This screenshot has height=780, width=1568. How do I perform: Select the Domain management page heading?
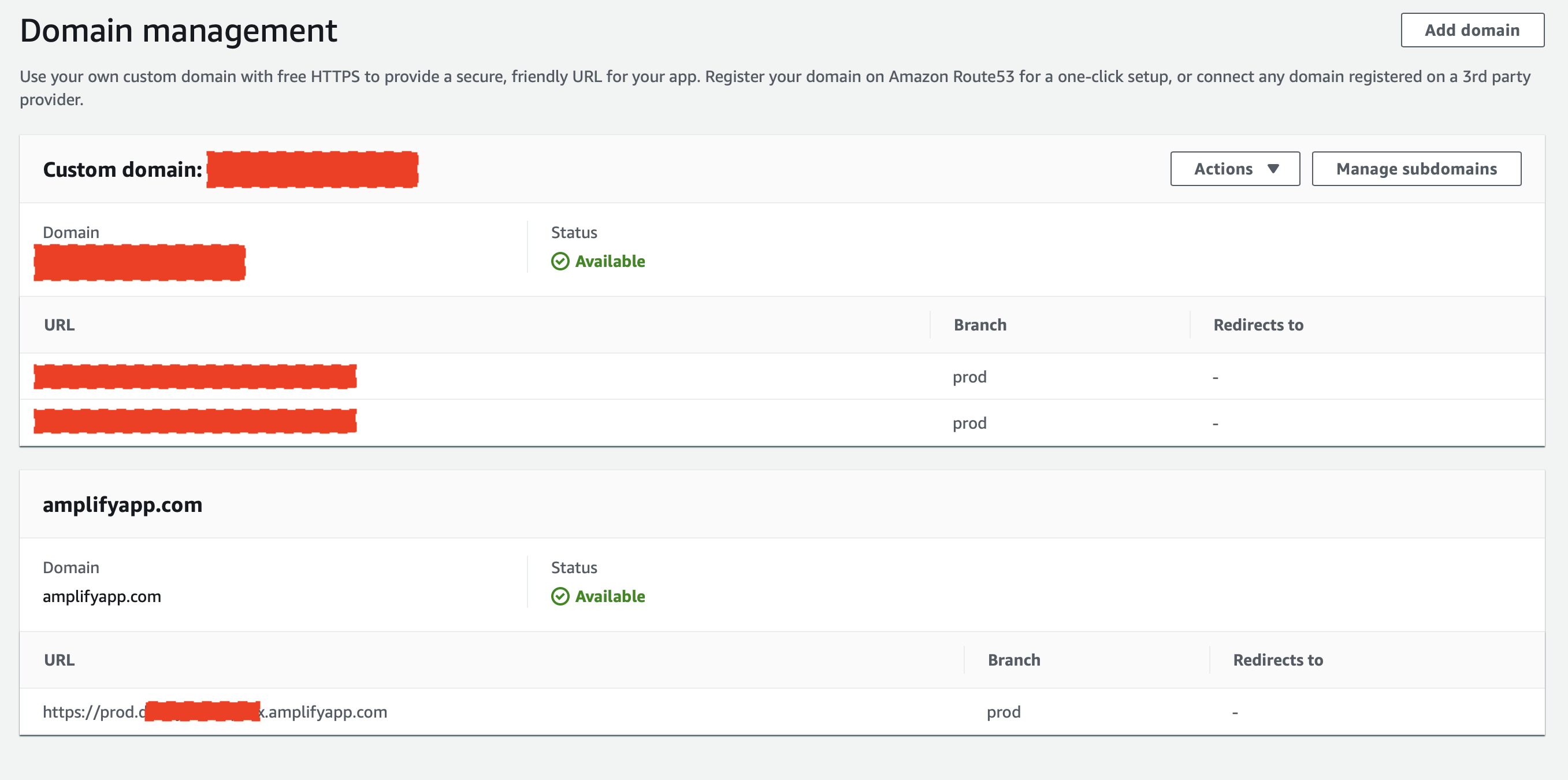179,29
